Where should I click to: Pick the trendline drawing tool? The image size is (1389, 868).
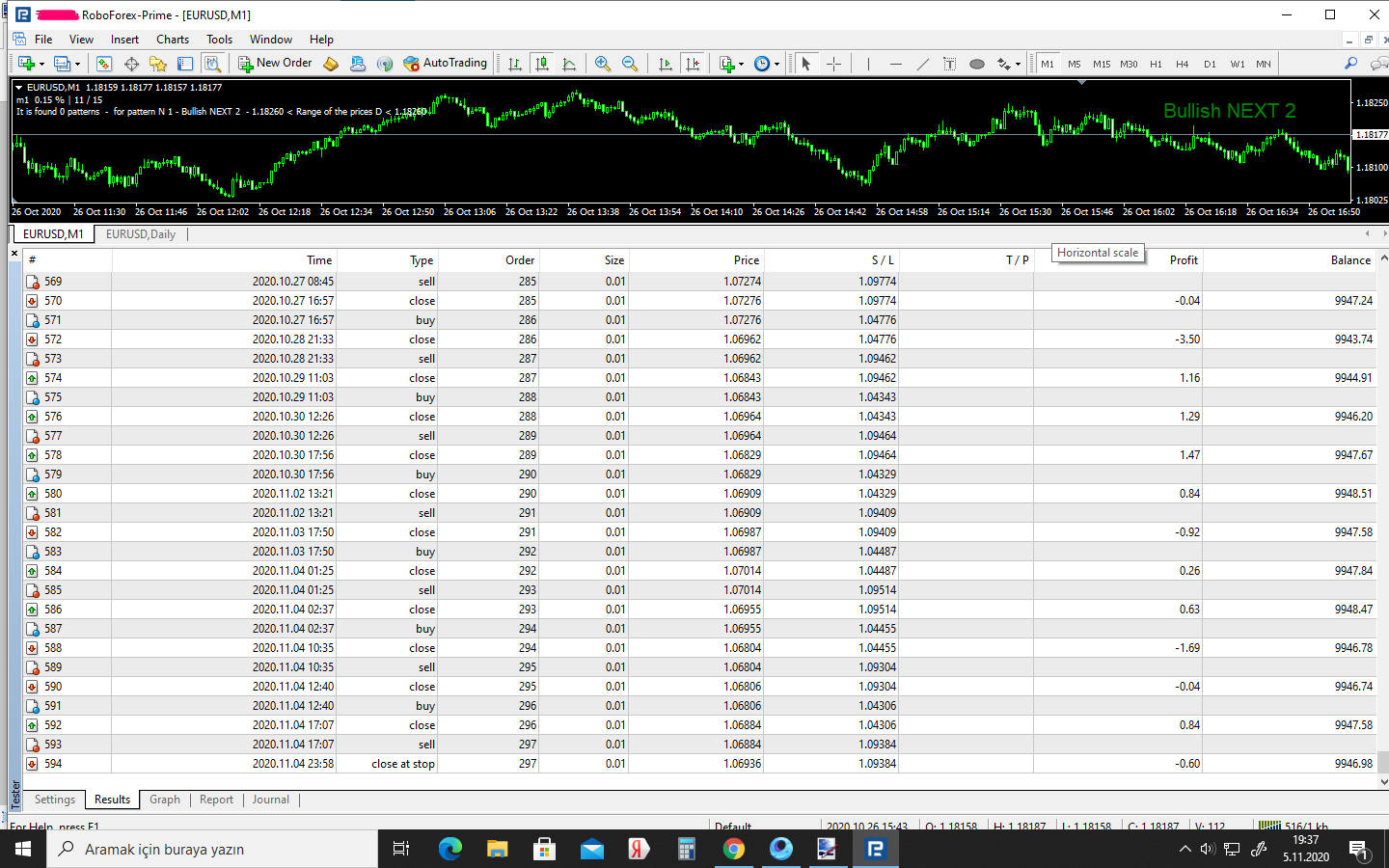(922, 64)
